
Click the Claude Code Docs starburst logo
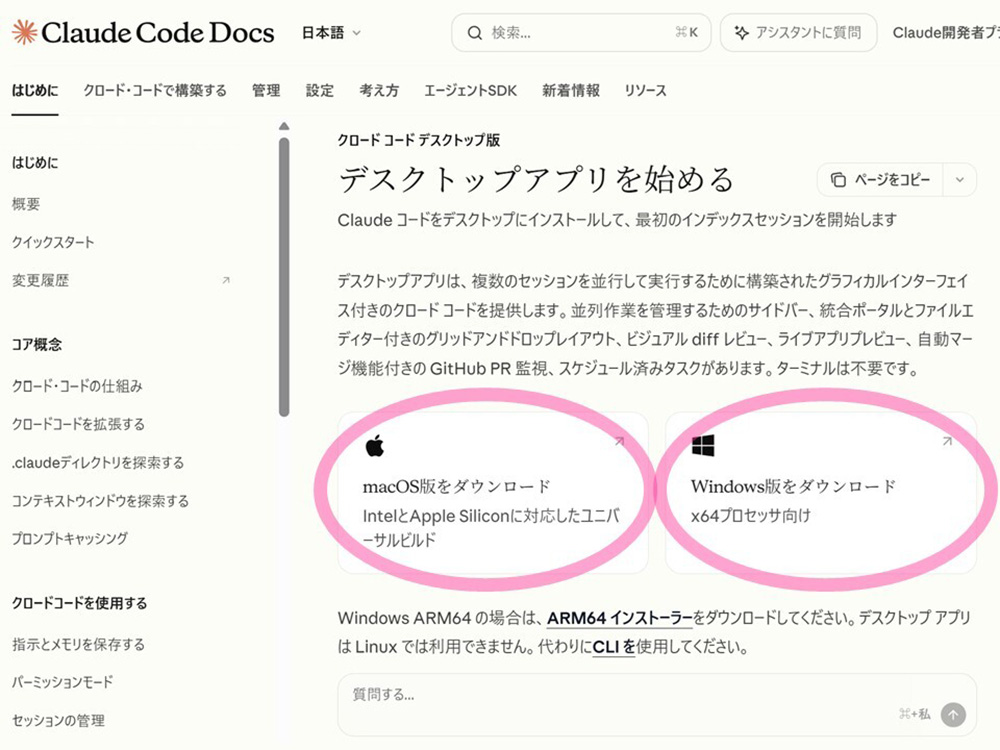pyautogui.click(x=24, y=32)
